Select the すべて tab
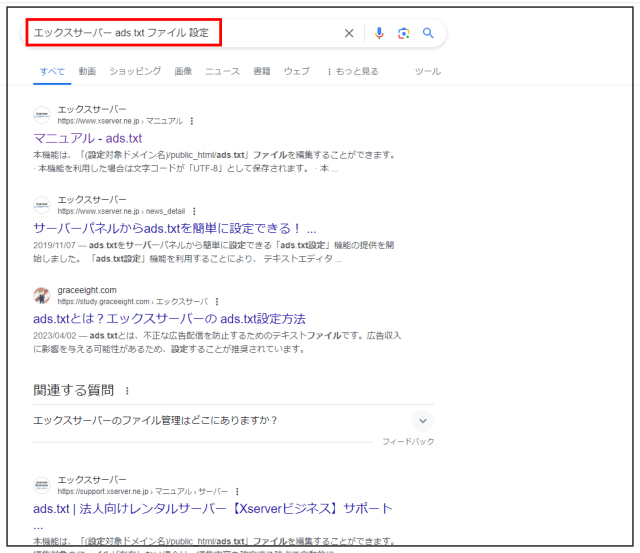640x553 pixels. point(52,71)
